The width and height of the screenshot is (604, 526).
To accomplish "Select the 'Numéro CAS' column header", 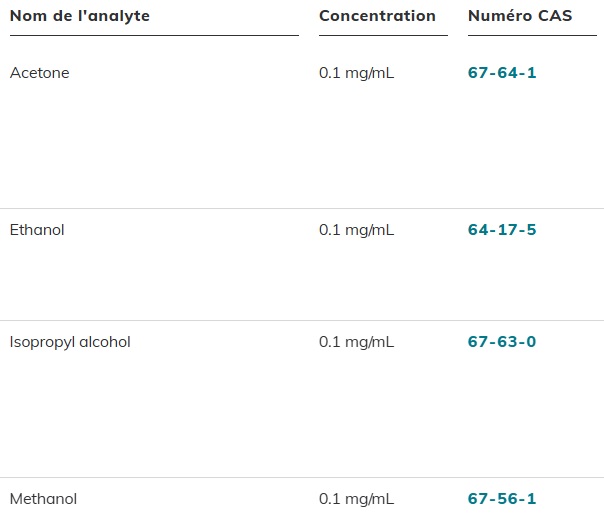I will [x=520, y=16].
